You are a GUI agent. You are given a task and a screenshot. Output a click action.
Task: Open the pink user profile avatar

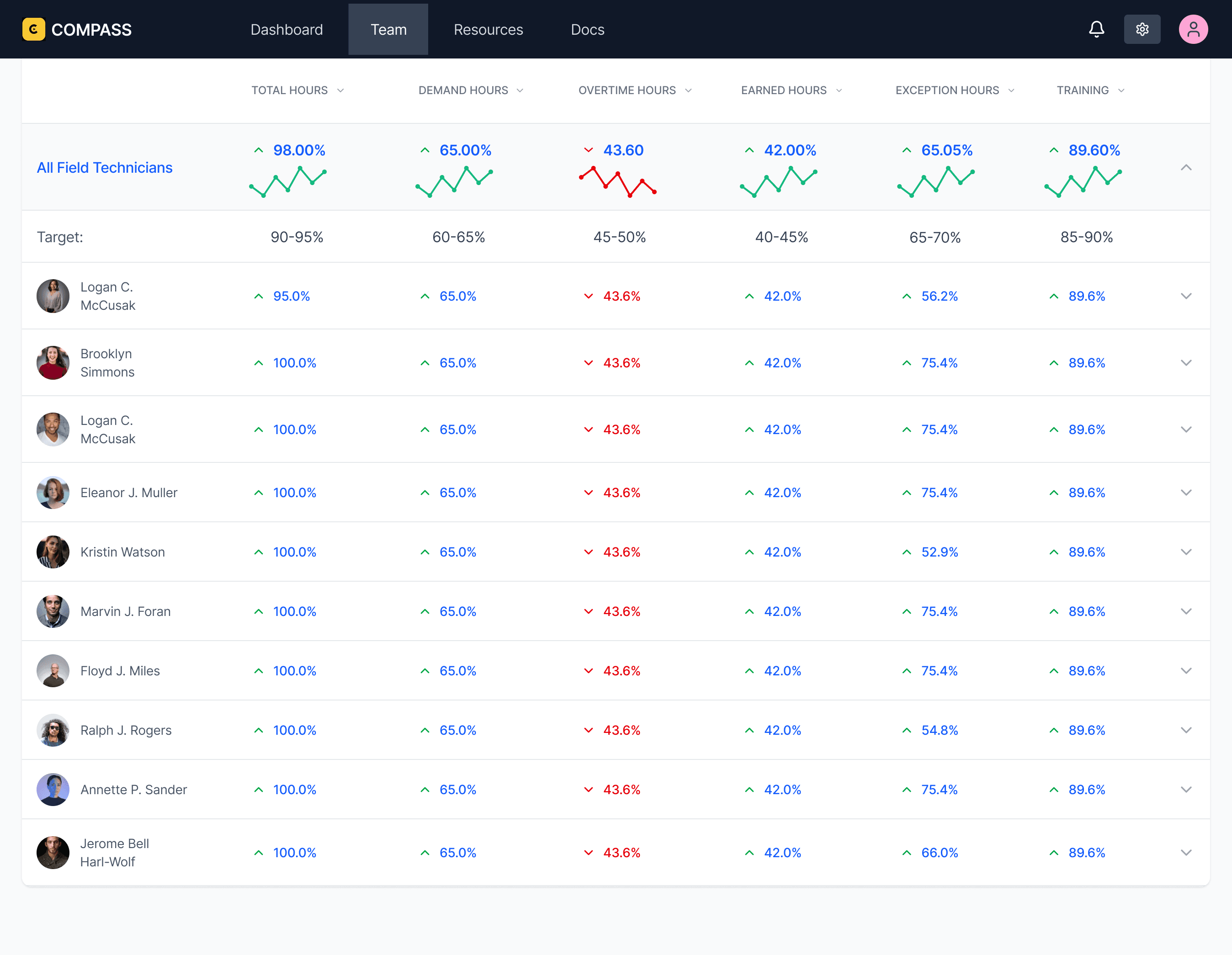coord(1193,29)
